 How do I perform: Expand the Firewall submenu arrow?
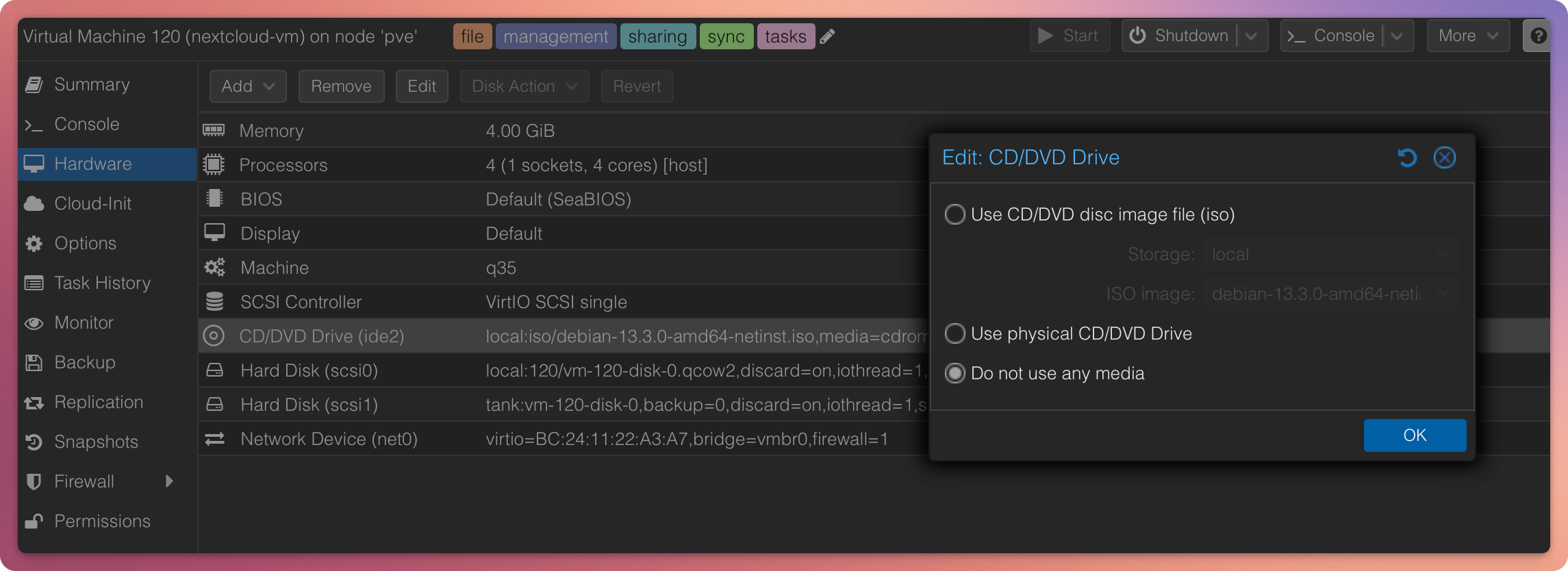[x=169, y=481]
